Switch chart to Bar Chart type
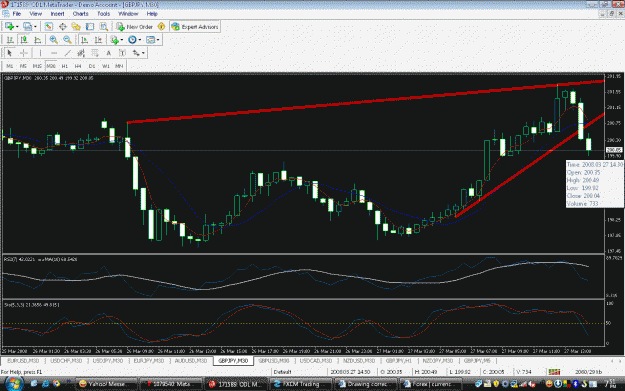625x391 pixels. coord(10,40)
